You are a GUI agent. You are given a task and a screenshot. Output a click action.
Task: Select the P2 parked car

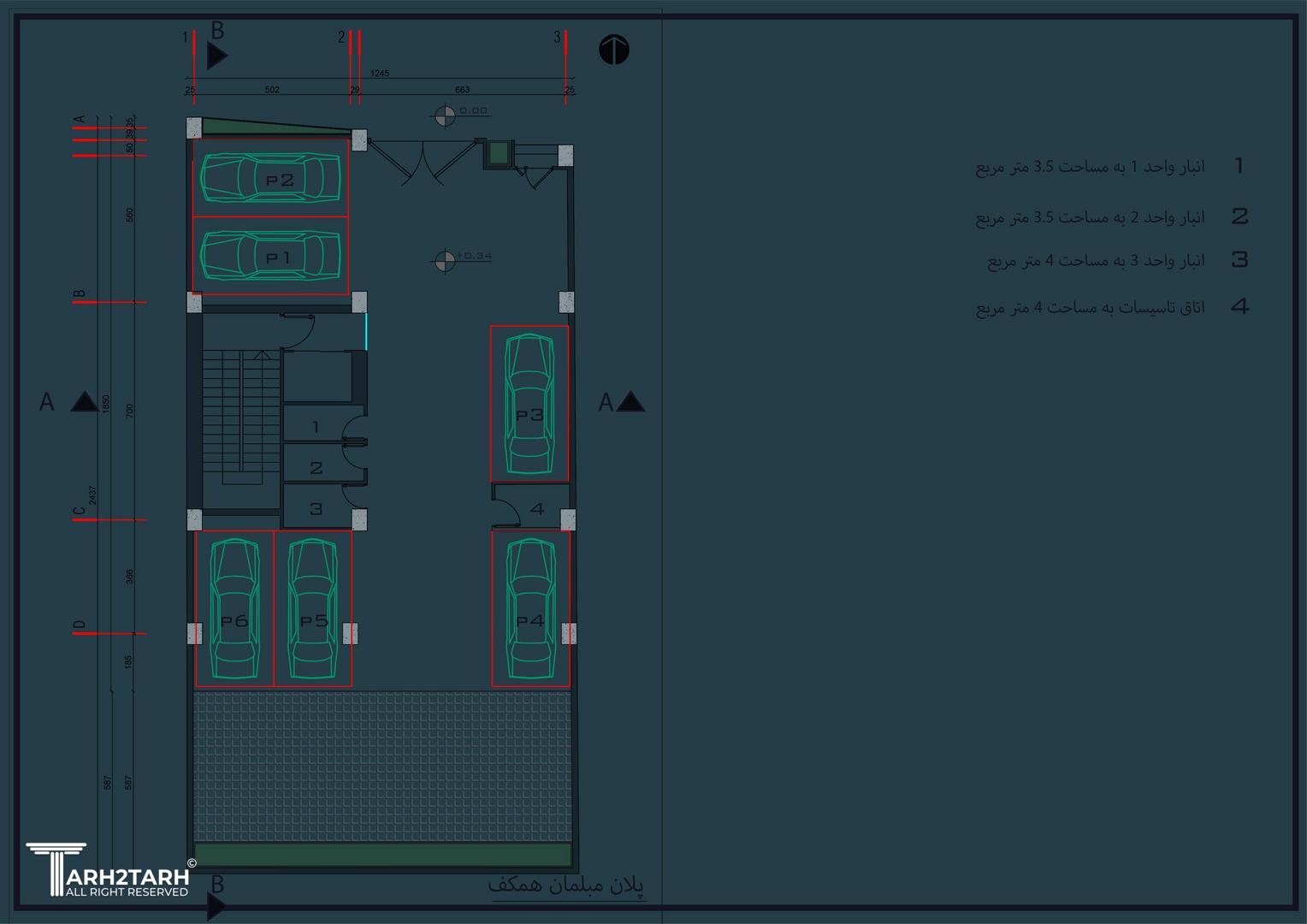270,178
